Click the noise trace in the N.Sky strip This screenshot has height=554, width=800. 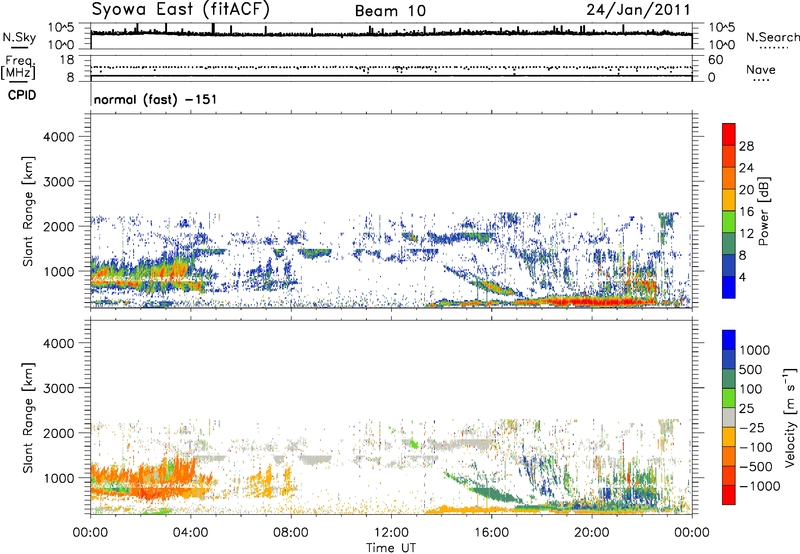click(x=391, y=34)
